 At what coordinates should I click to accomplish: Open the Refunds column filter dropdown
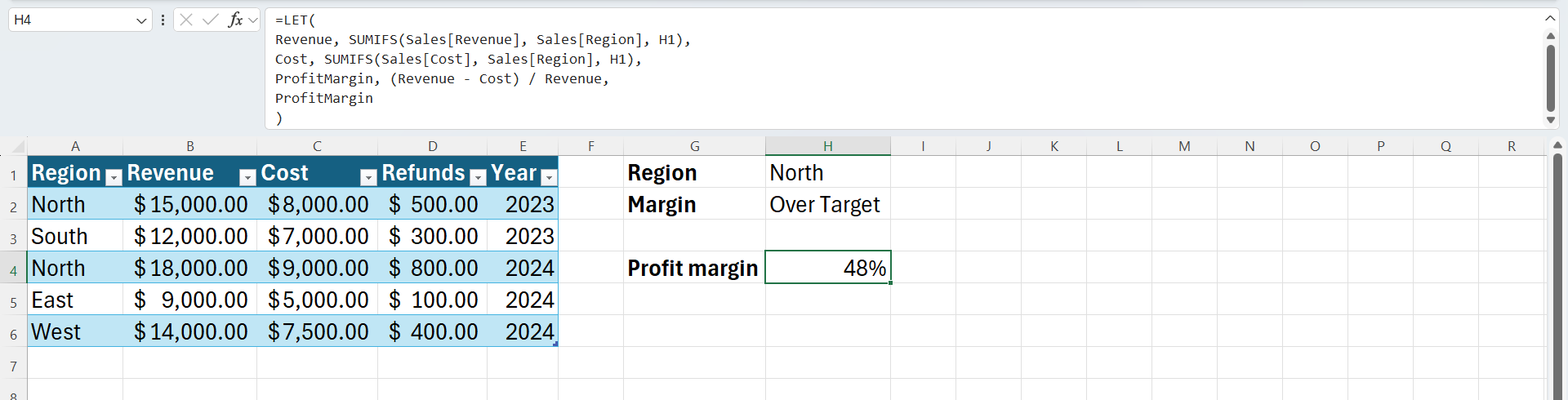(x=478, y=176)
